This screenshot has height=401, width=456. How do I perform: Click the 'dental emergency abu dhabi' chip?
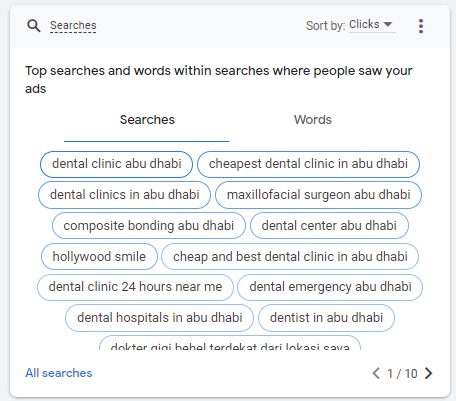(330, 287)
